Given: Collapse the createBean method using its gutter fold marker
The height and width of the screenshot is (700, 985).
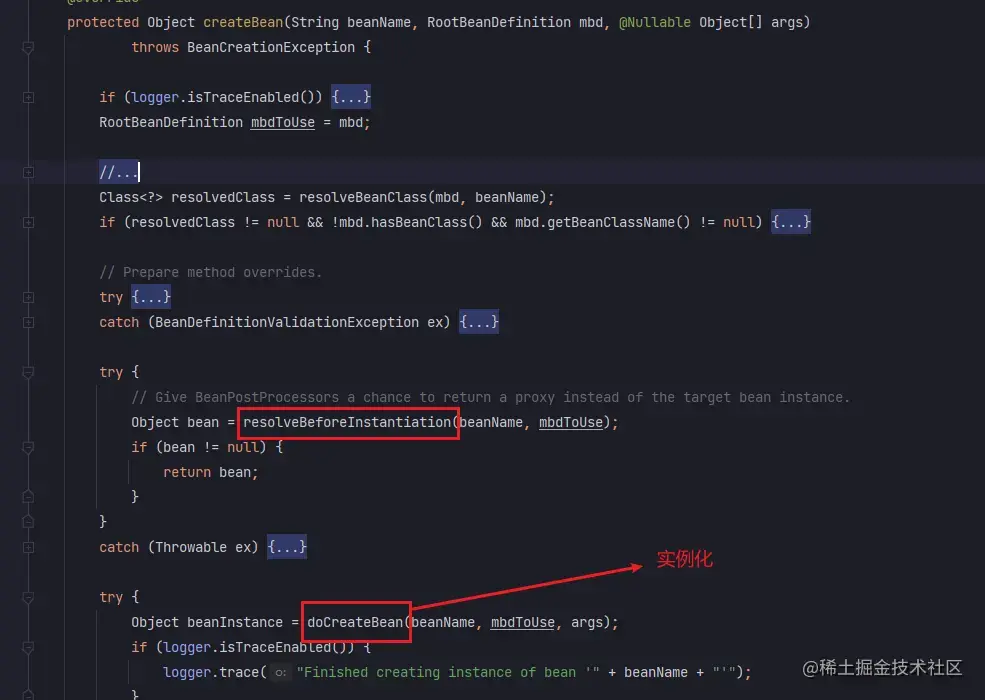Looking at the screenshot, I should 28,48.
